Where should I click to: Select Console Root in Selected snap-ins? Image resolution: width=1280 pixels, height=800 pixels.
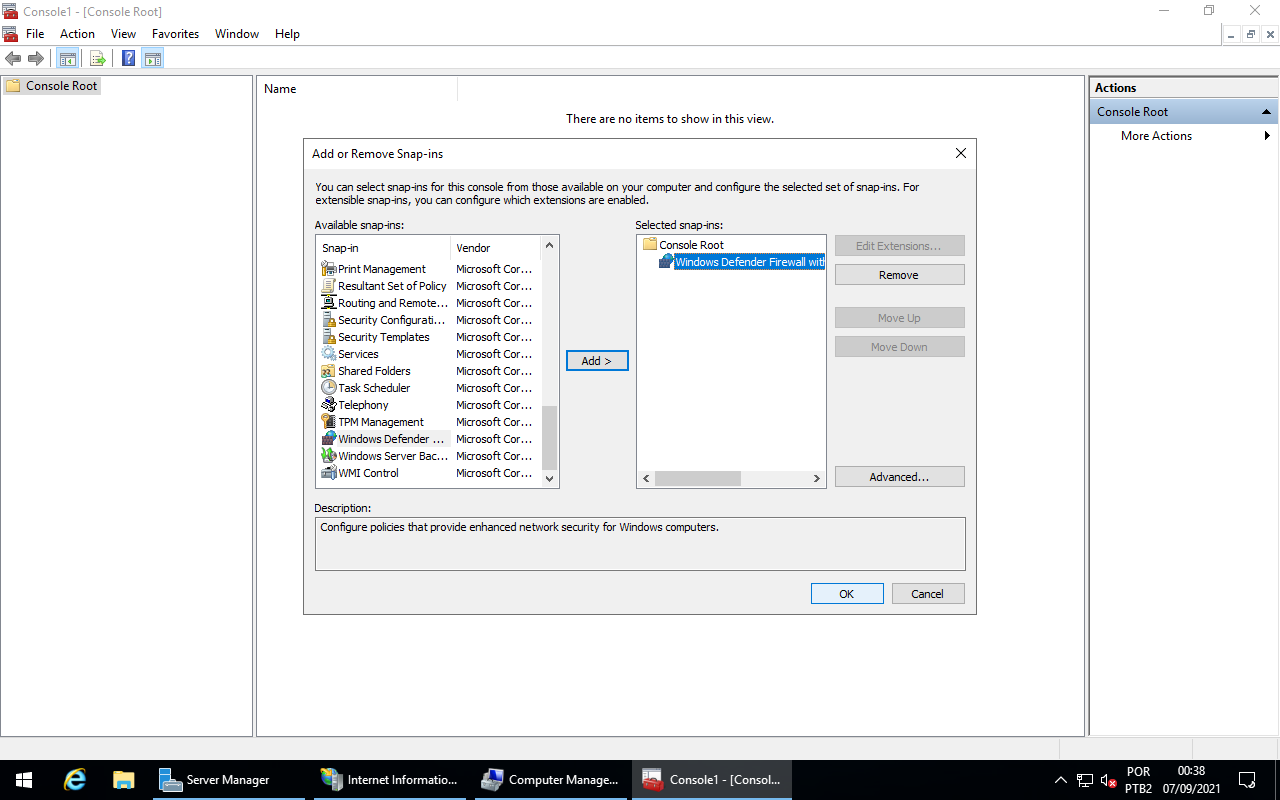691,245
